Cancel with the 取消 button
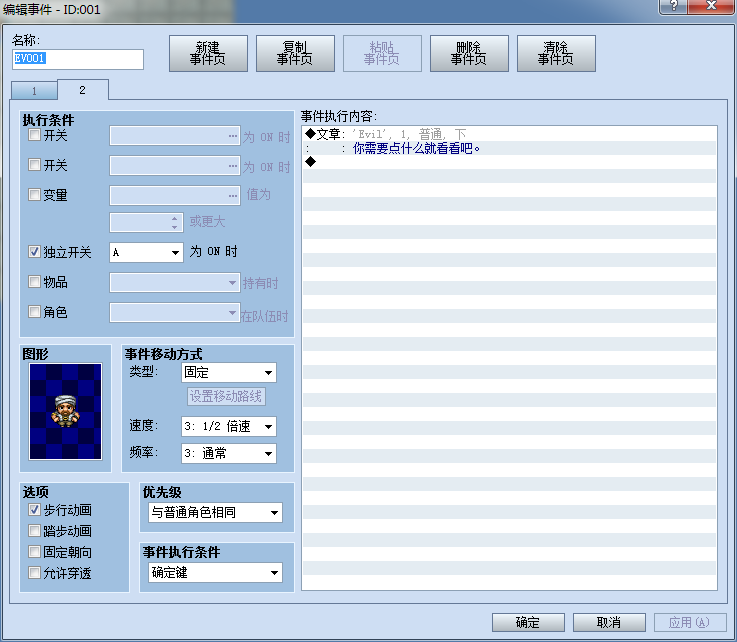Image resolution: width=737 pixels, height=642 pixels. point(609,622)
